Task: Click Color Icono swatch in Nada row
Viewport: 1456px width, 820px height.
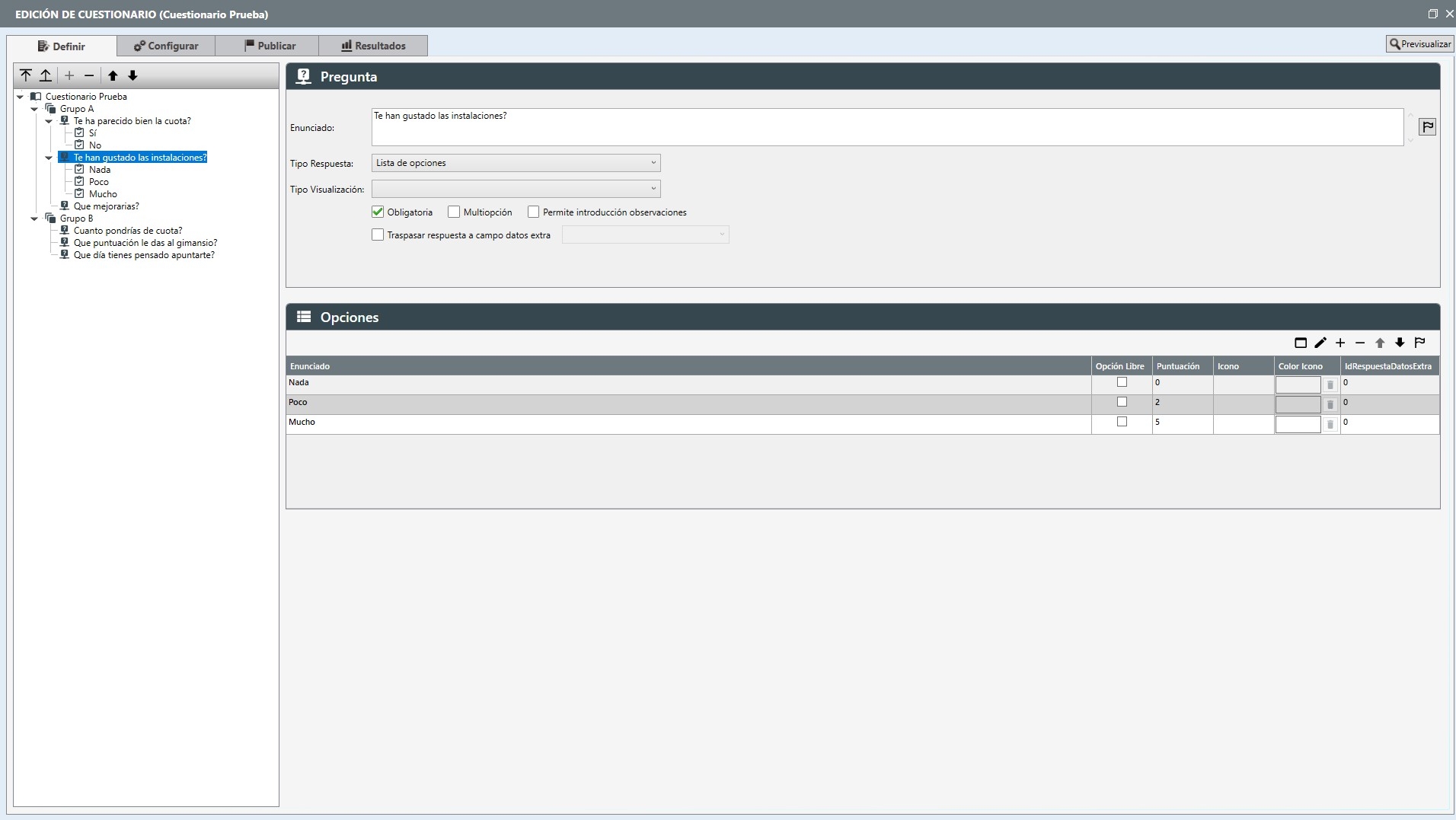Action: click(1298, 385)
